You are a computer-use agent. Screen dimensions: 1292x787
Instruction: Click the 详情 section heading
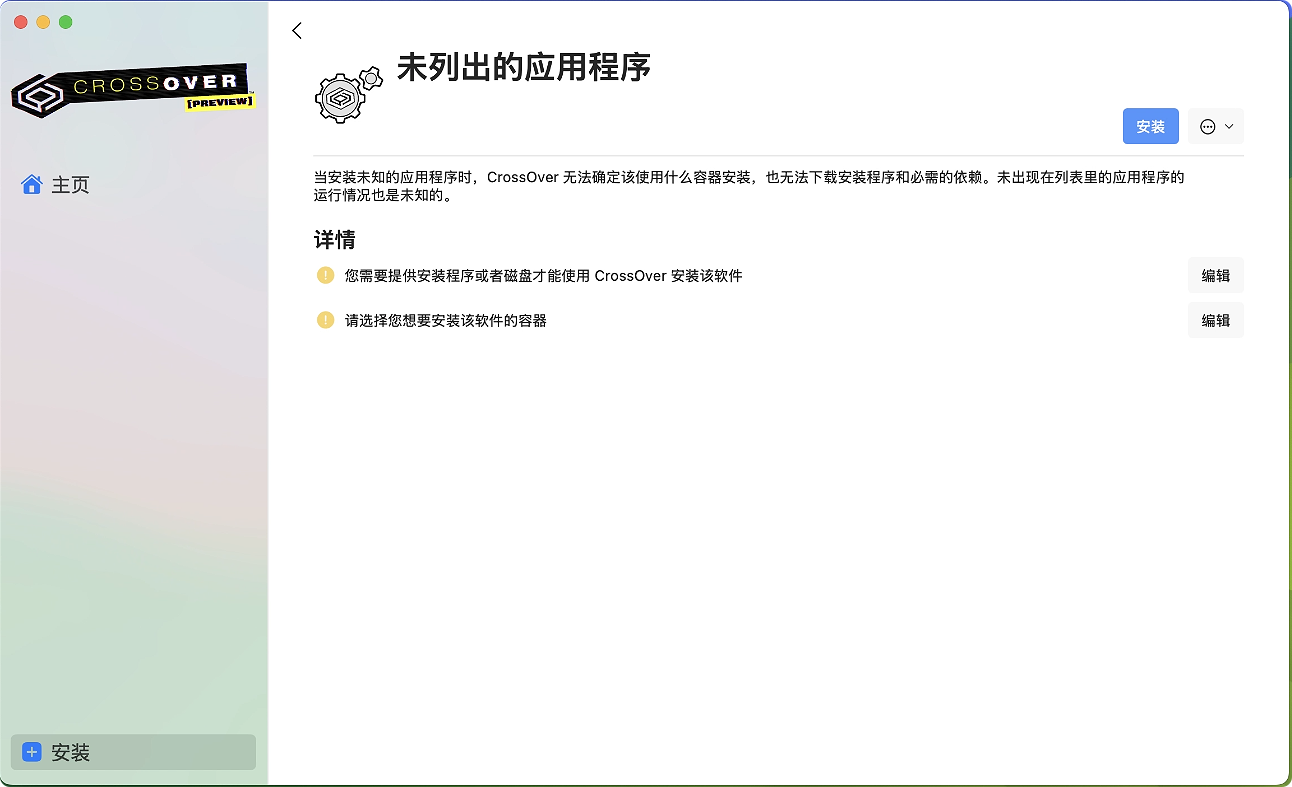tap(334, 240)
